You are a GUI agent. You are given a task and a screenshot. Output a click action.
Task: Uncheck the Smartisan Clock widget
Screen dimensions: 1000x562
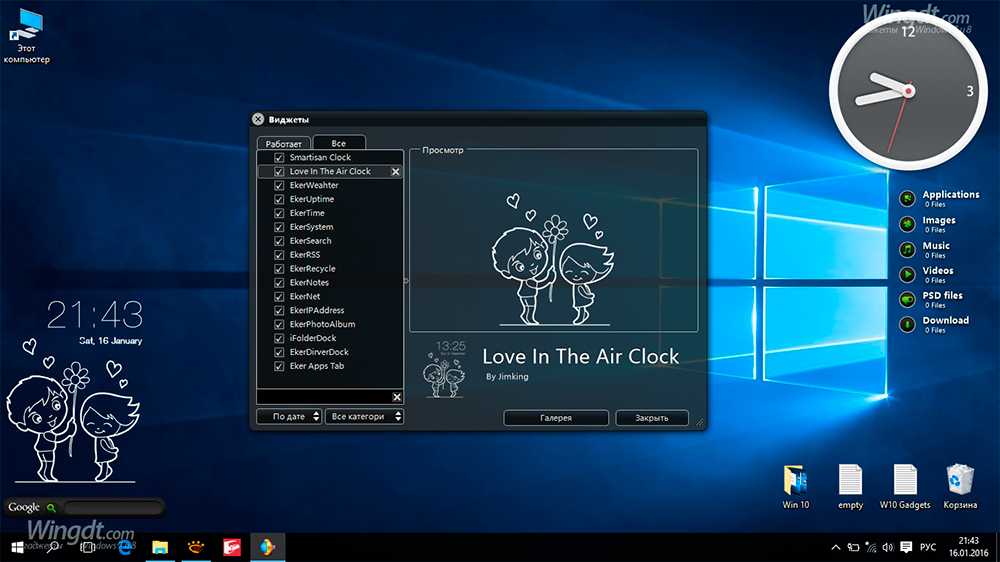279,158
